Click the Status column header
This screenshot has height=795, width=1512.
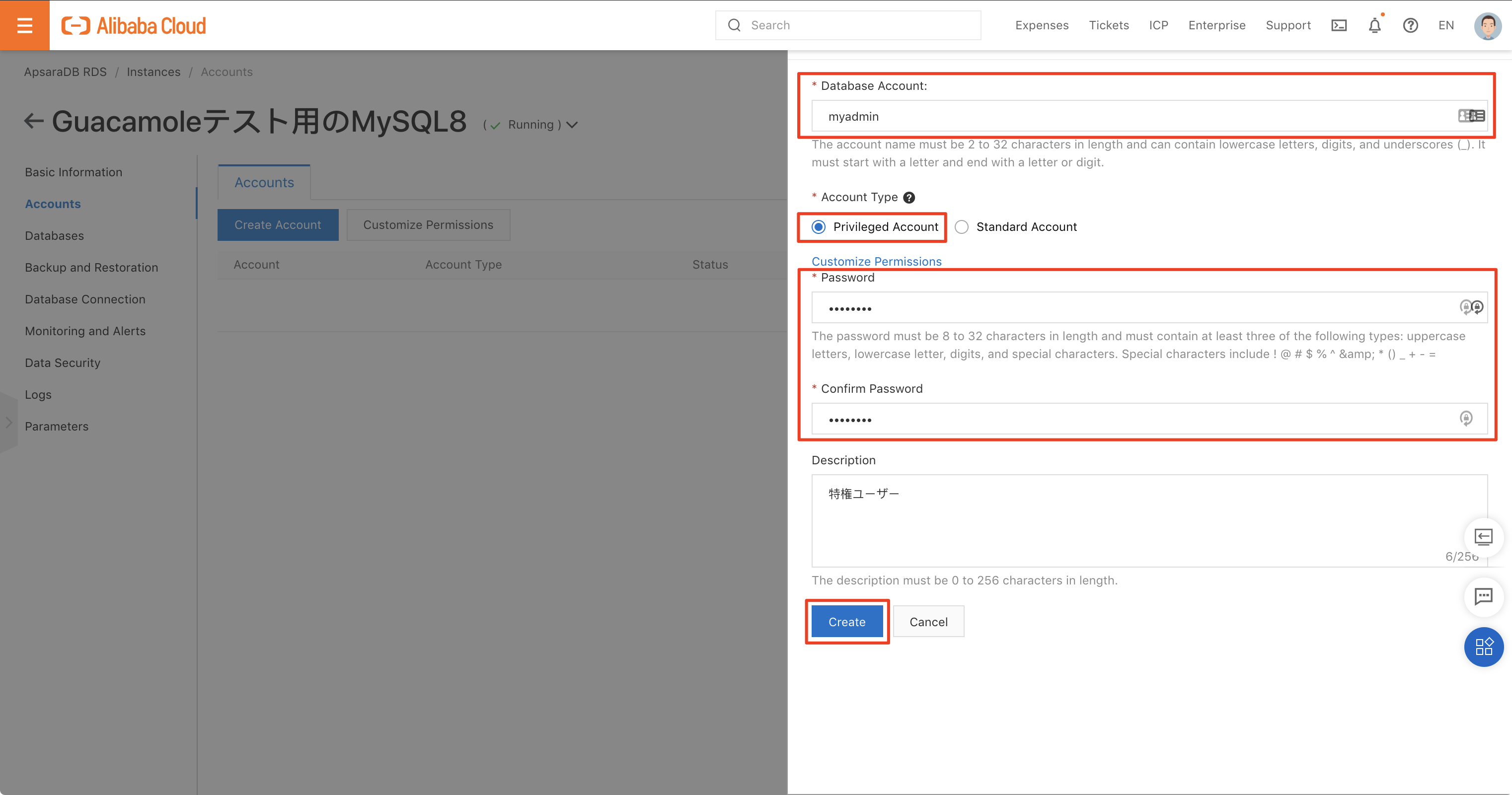click(x=710, y=265)
